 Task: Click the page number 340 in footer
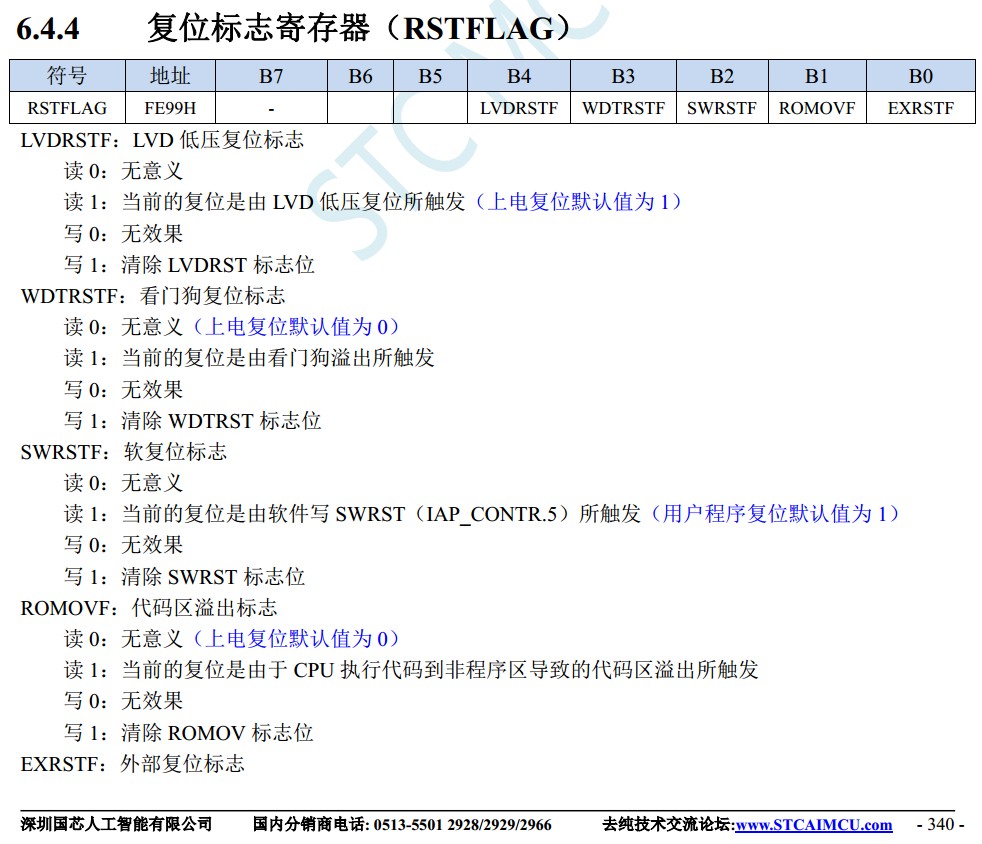coord(941,824)
